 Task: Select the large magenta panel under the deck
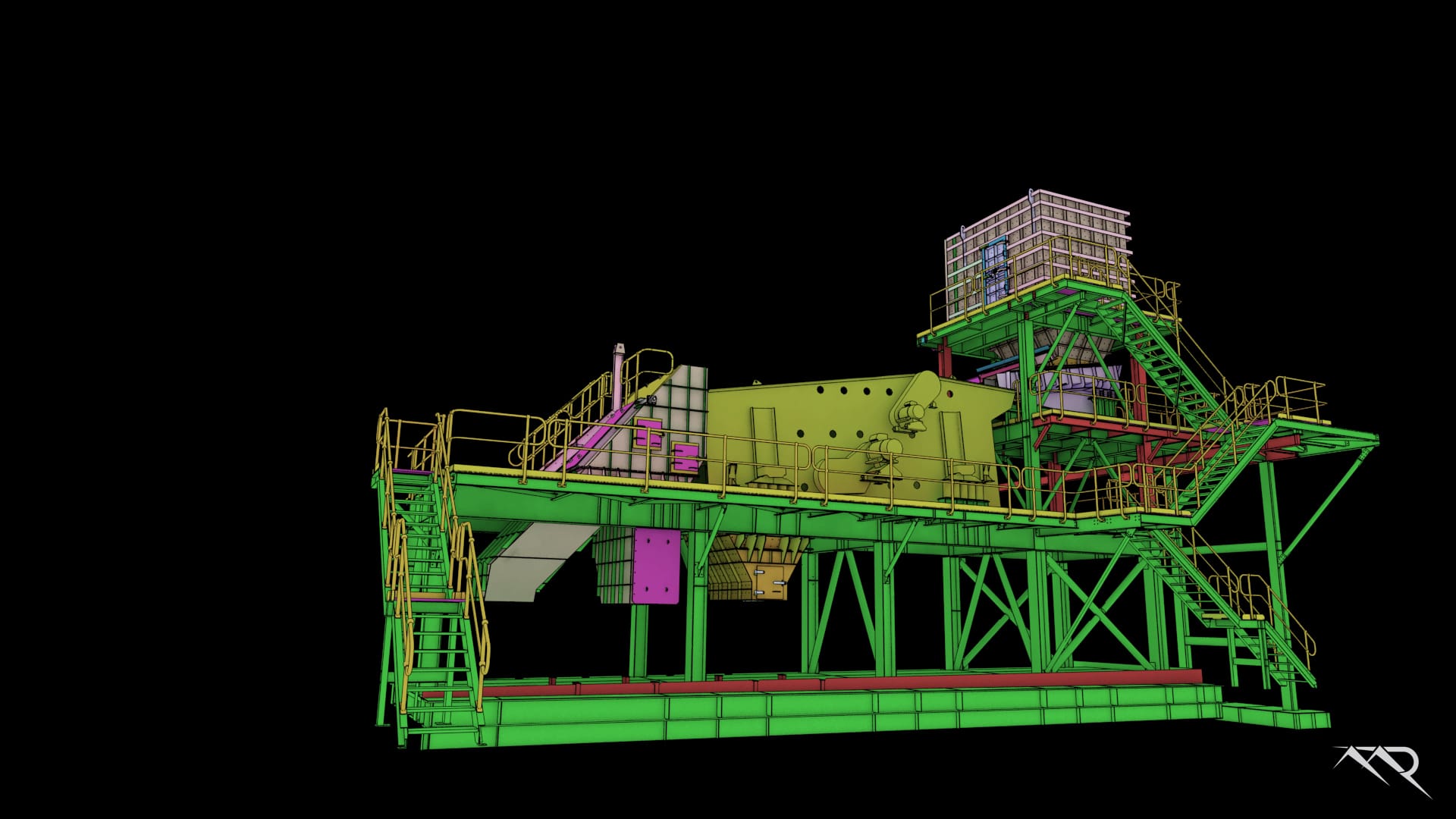point(656,566)
